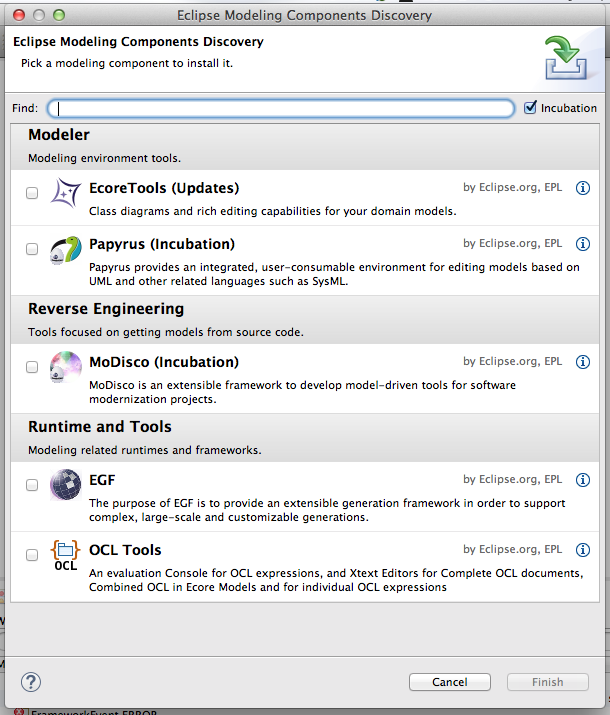610x715 pixels.
Task: Check the Papyrus (Incubation) checkbox
Action: 32,249
